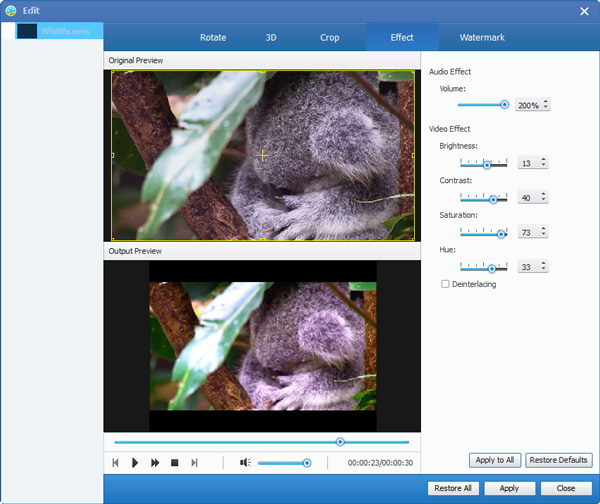This screenshot has height=504, width=600.
Task: Click the yellow crosshair in Original Preview
Action: click(x=262, y=155)
